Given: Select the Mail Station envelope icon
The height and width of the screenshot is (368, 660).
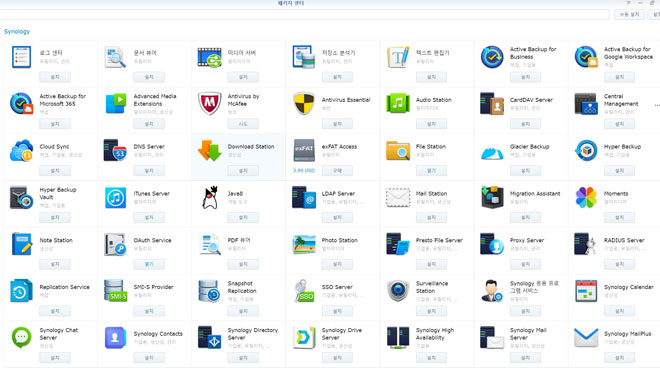Looking at the screenshot, I should click(x=398, y=197).
